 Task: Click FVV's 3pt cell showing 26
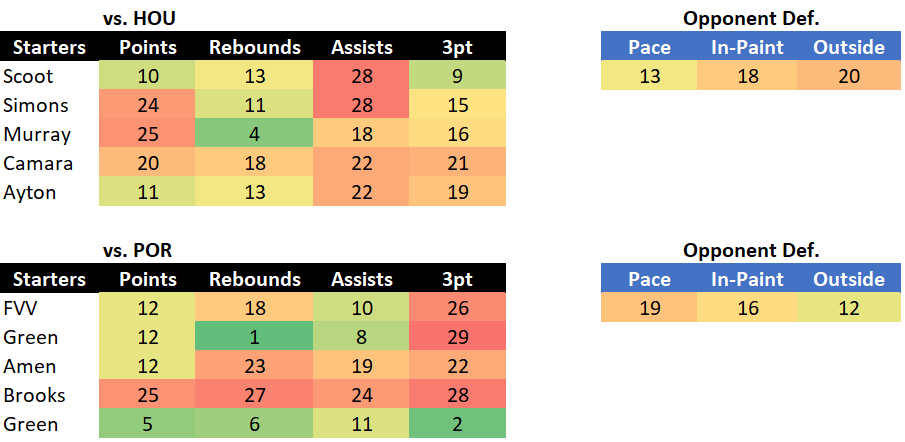(x=457, y=308)
